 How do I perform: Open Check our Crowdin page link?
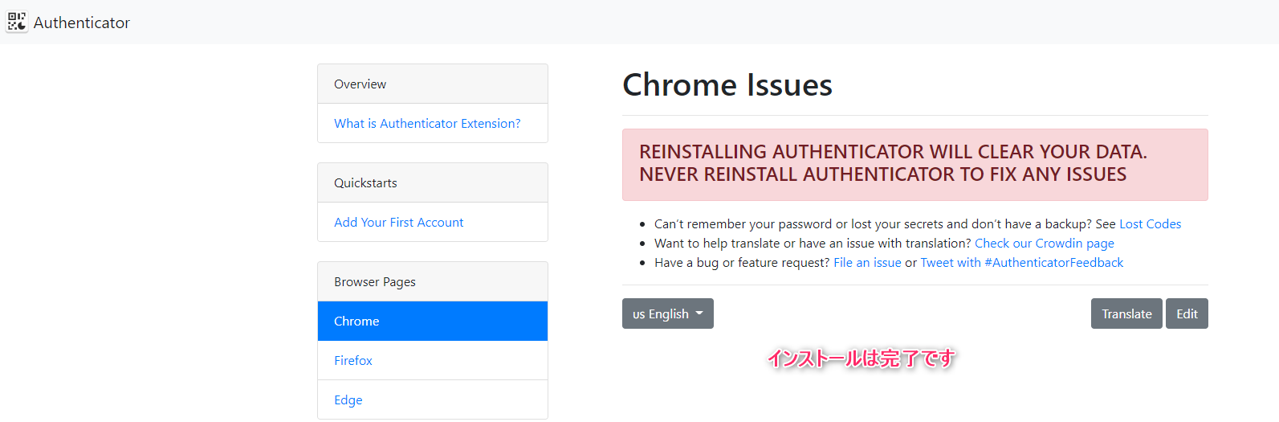(1044, 243)
